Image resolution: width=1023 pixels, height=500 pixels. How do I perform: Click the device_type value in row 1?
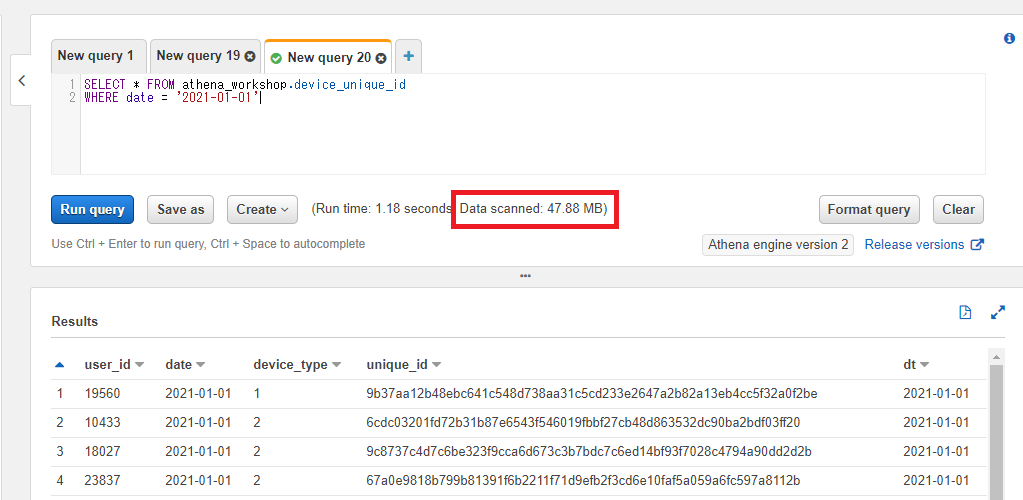click(256, 394)
